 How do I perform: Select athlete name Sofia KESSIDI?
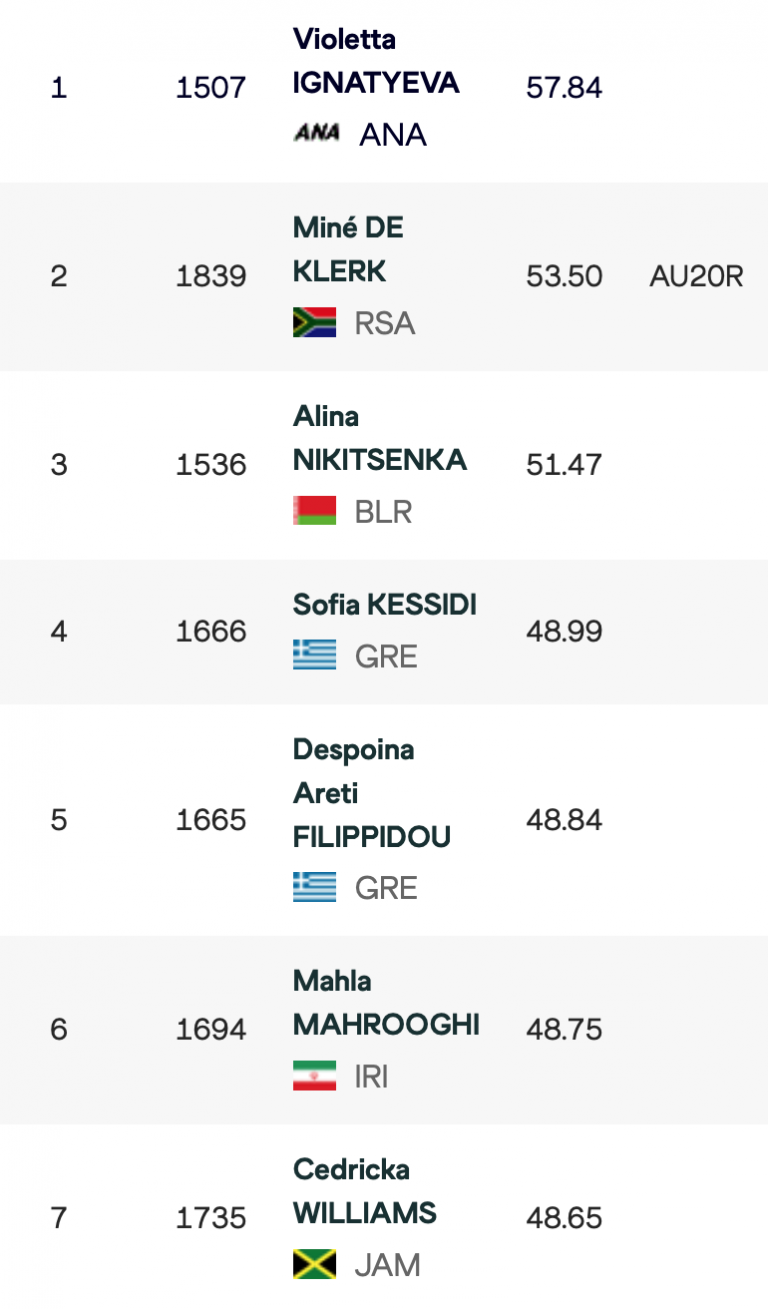(x=384, y=604)
